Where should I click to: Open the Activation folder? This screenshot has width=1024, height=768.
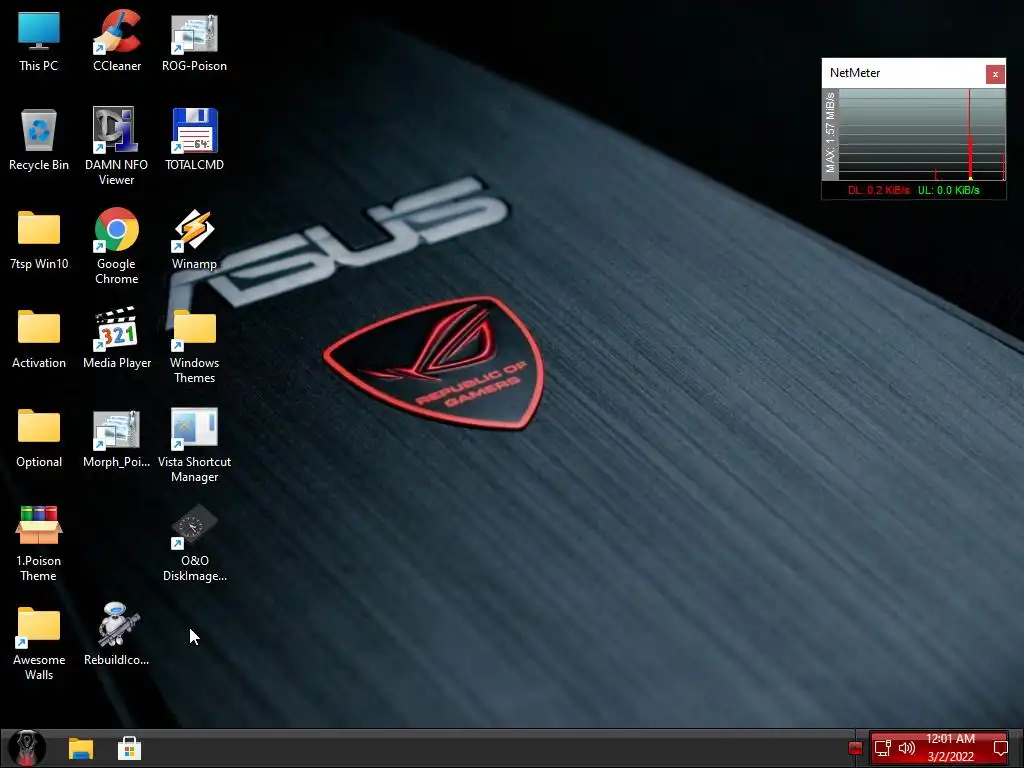pyautogui.click(x=39, y=338)
